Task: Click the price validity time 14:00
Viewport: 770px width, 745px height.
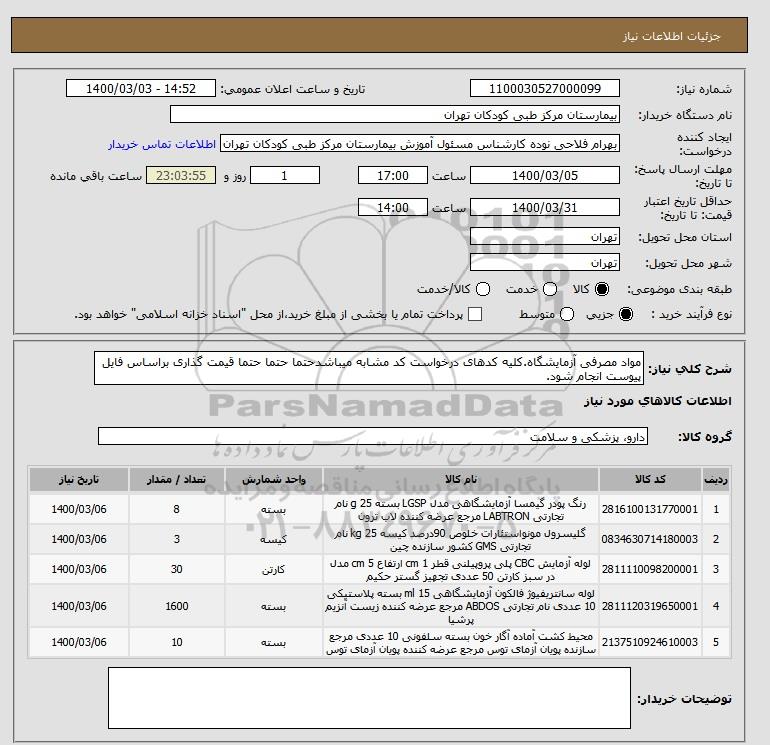Action: pyautogui.click(x=393, y=207)
